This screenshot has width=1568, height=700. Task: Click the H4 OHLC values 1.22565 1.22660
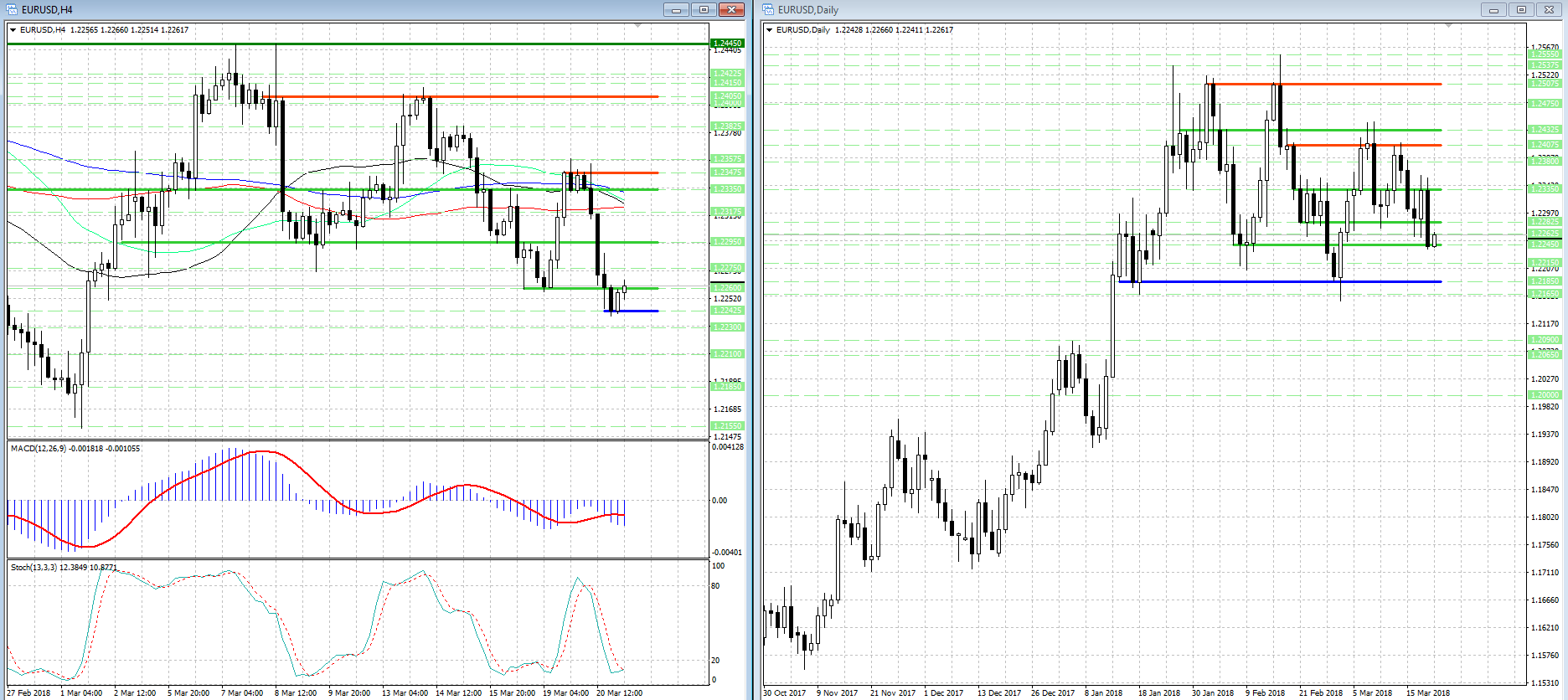(x=100, y=30)
